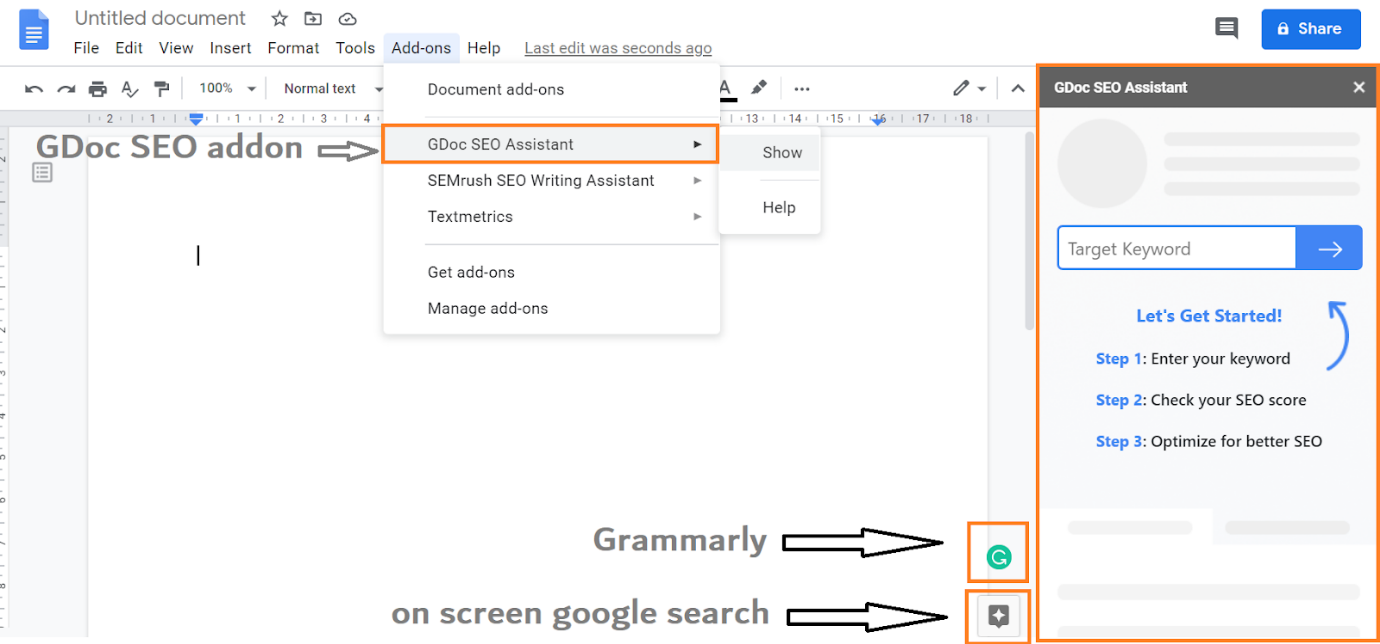Click the document vertical scrollbar
The image size is (1380, 644).
pos(1030,231)
